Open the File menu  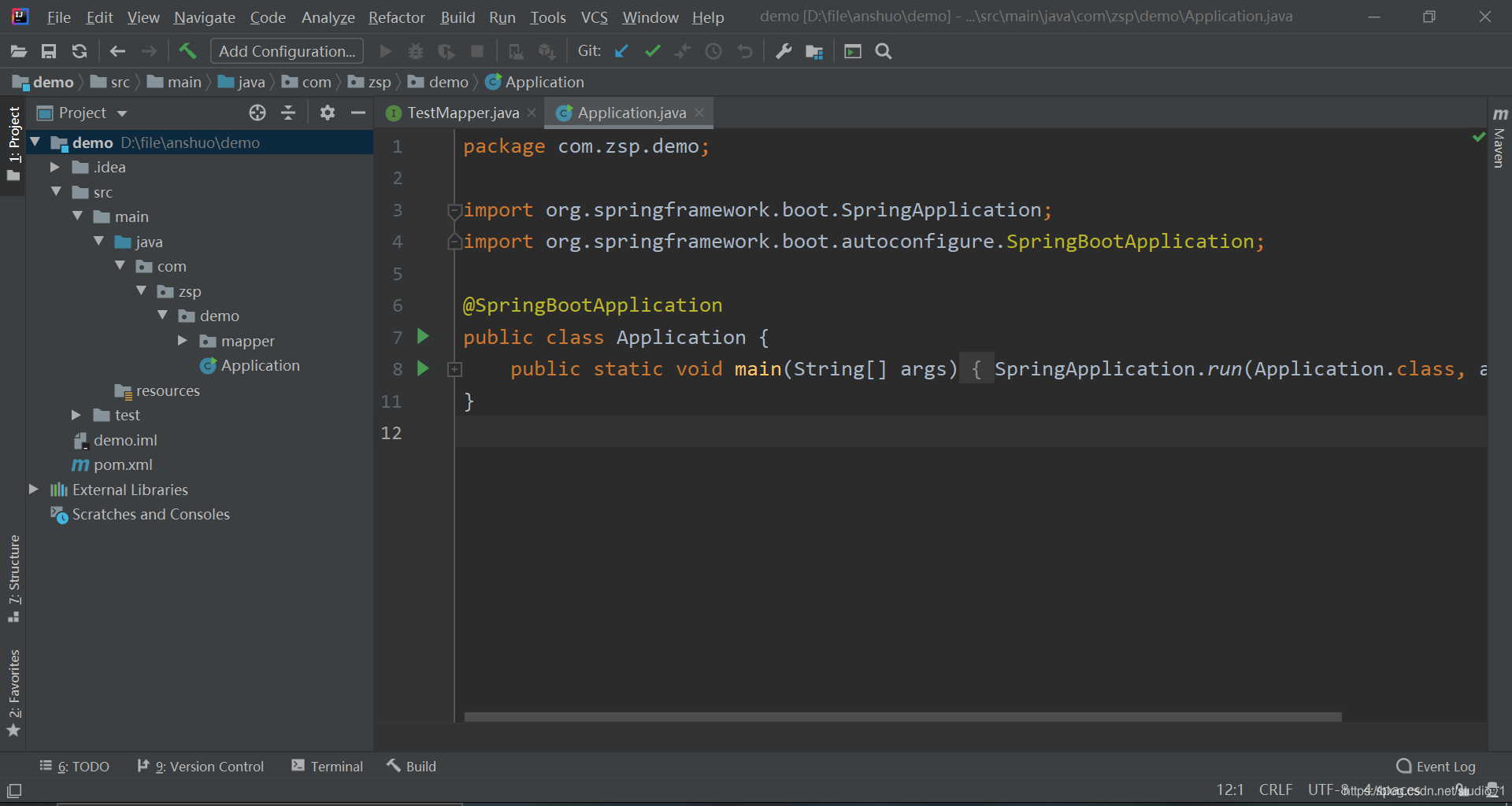tap(58, 17)
